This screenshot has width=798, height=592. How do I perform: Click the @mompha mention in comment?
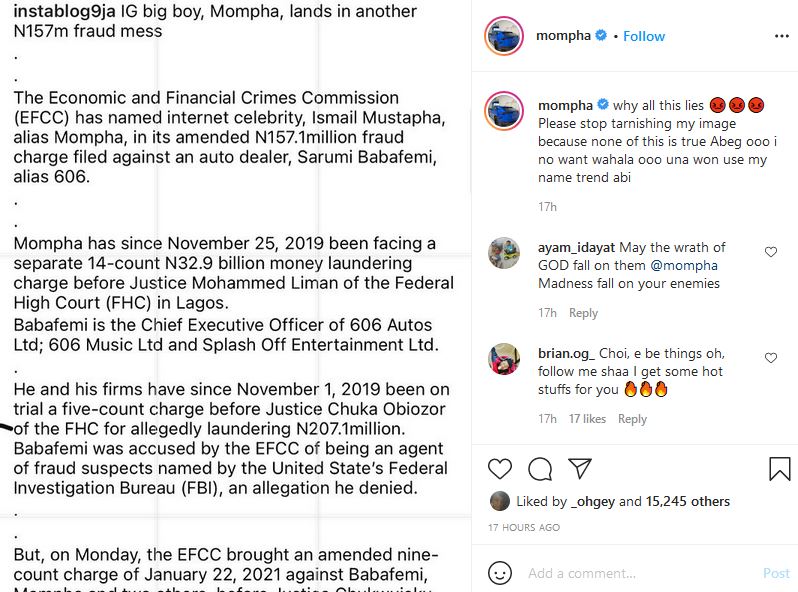(684, 265)
